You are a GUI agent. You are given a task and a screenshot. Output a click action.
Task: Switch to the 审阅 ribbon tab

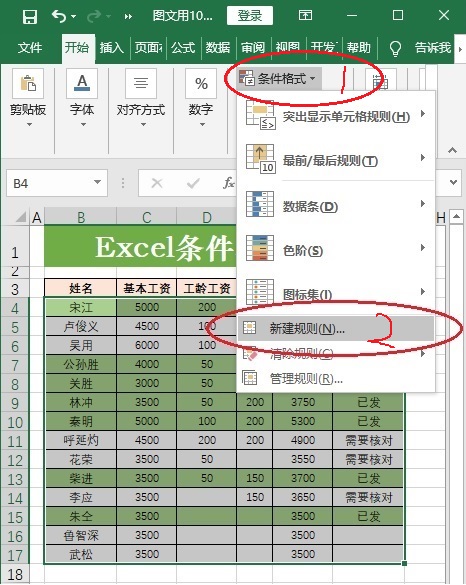(x=253, y=47)
